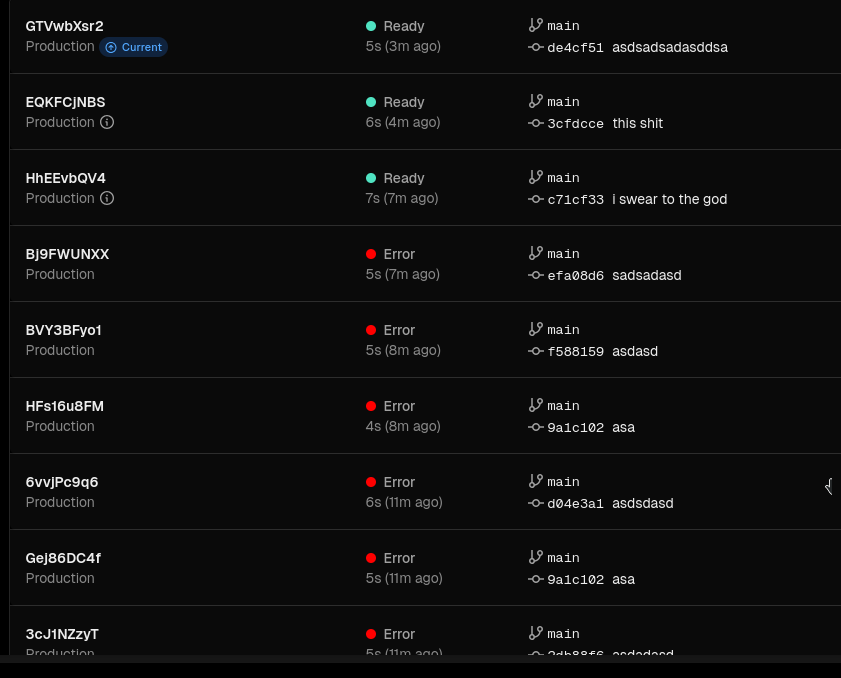The image size is (841, 678).
Task: Click the branch icon in the 6vvjPc9q6 row
Action: tap(536, 481)
